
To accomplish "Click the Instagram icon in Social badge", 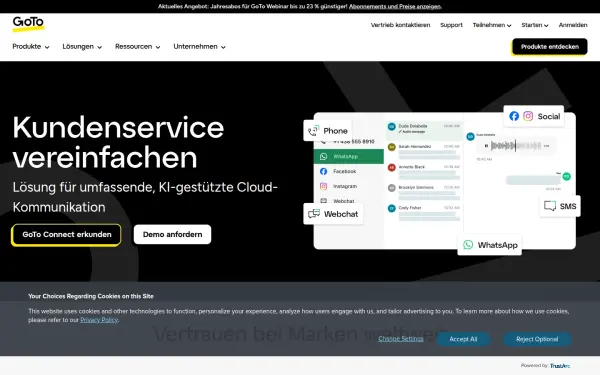I will [x=528, y=116].
